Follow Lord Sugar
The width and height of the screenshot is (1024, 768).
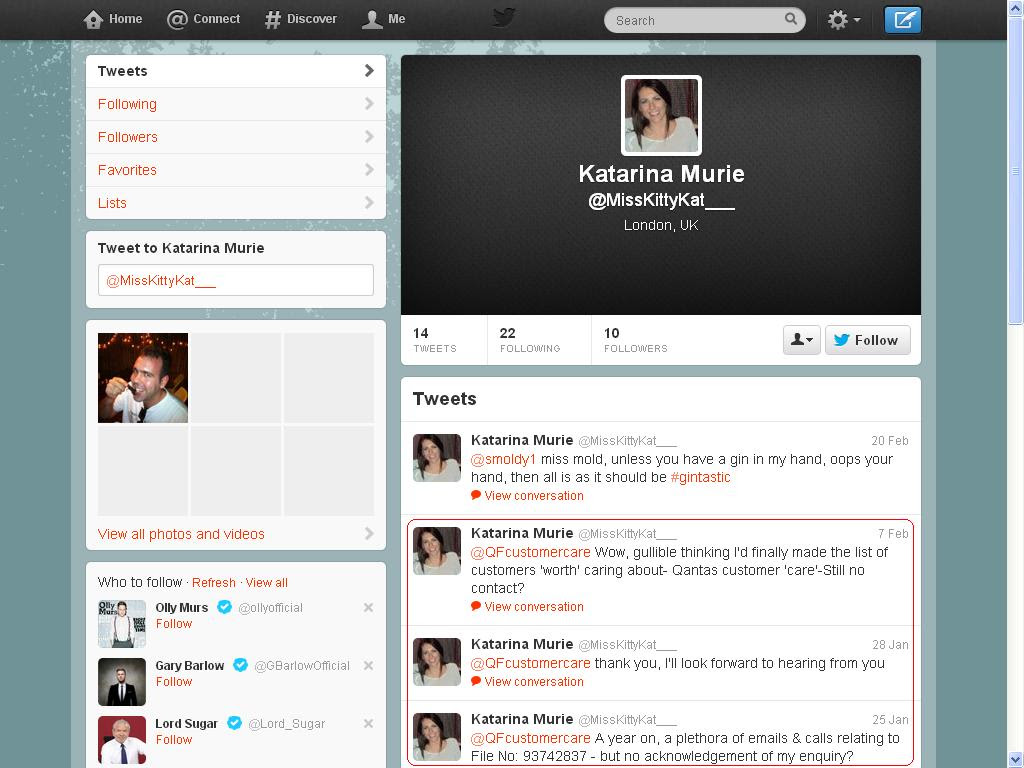pos(174,740)
